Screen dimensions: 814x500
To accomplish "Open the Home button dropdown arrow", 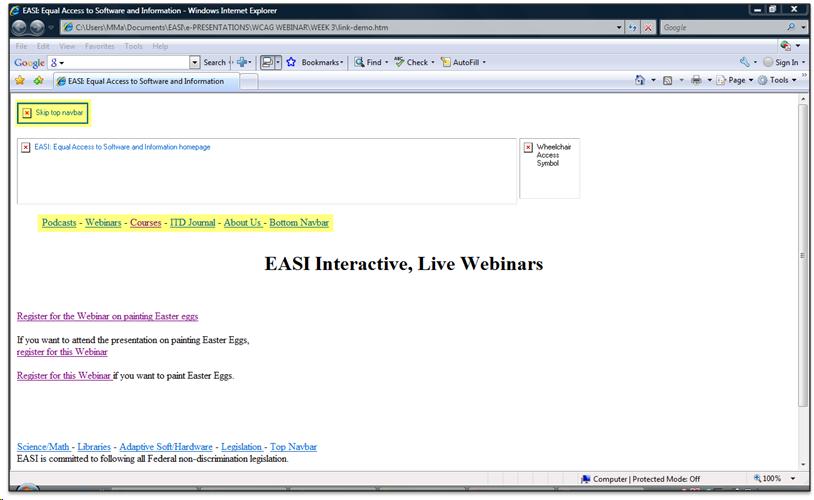I will click(653, 80).
